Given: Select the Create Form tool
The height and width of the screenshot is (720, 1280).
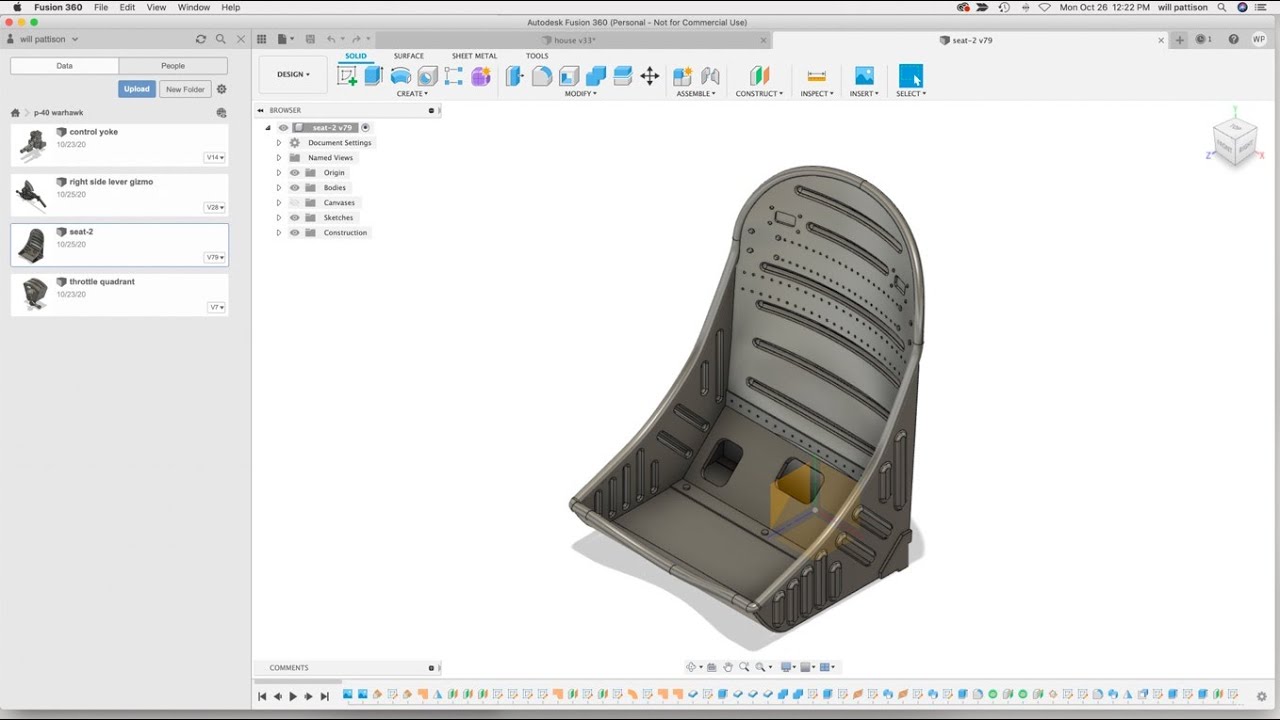Looking at the screenshot, I should (481, 76).
